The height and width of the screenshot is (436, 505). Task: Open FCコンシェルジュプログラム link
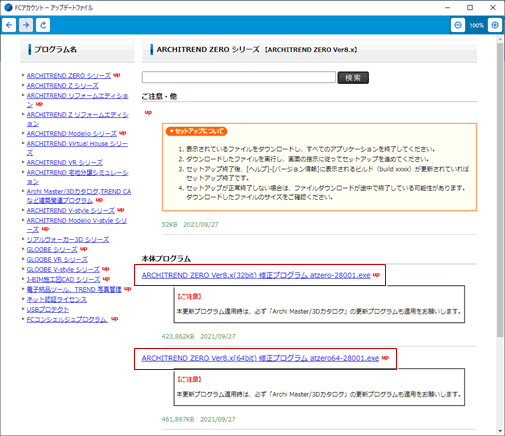click(x=67, y=319)
